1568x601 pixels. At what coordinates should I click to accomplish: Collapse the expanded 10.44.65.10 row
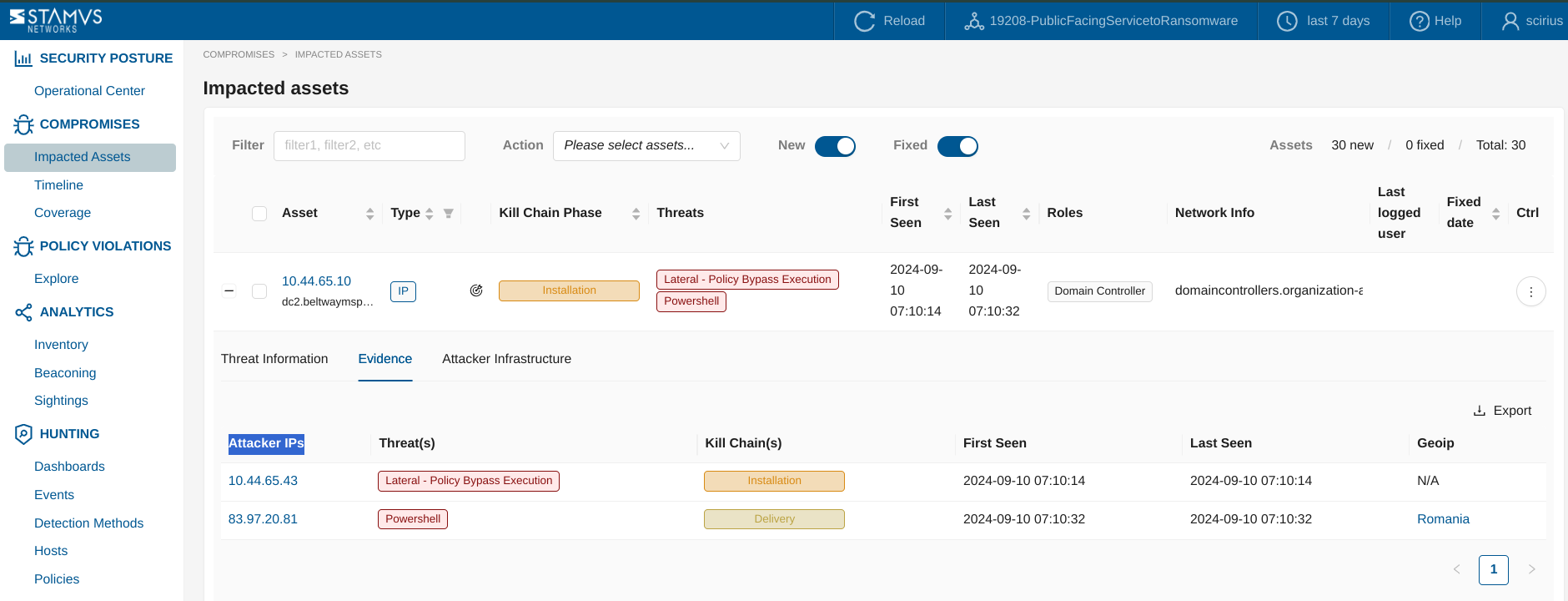click(229, 291)
